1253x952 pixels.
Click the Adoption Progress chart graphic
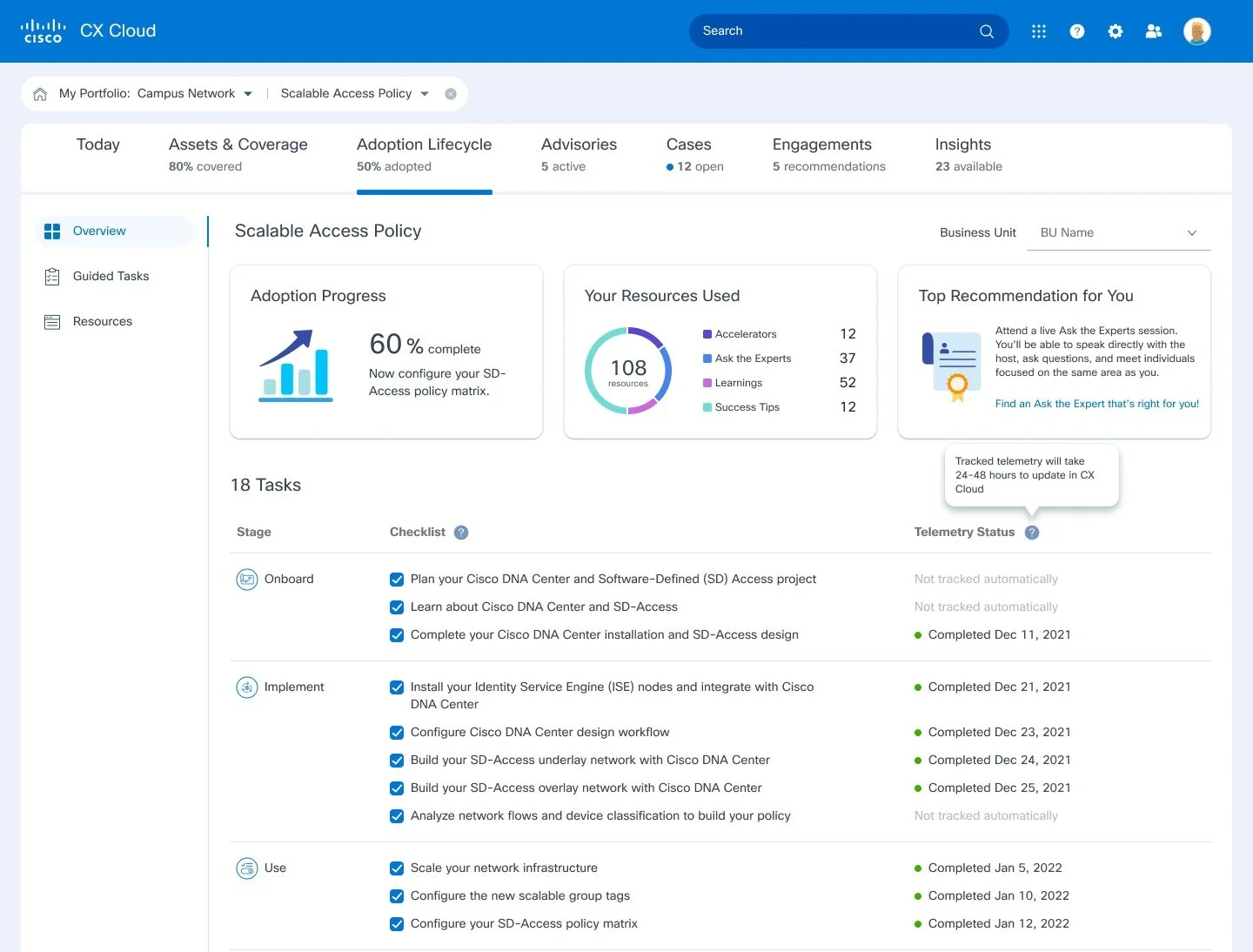[296, 365]
